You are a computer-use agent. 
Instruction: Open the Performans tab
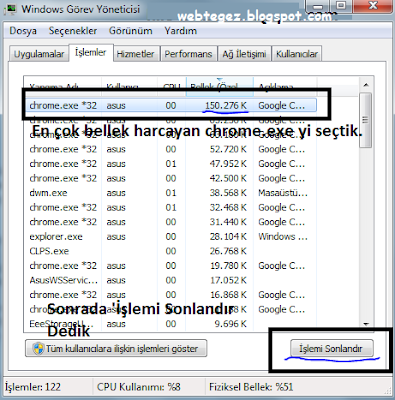click(188, 54)
